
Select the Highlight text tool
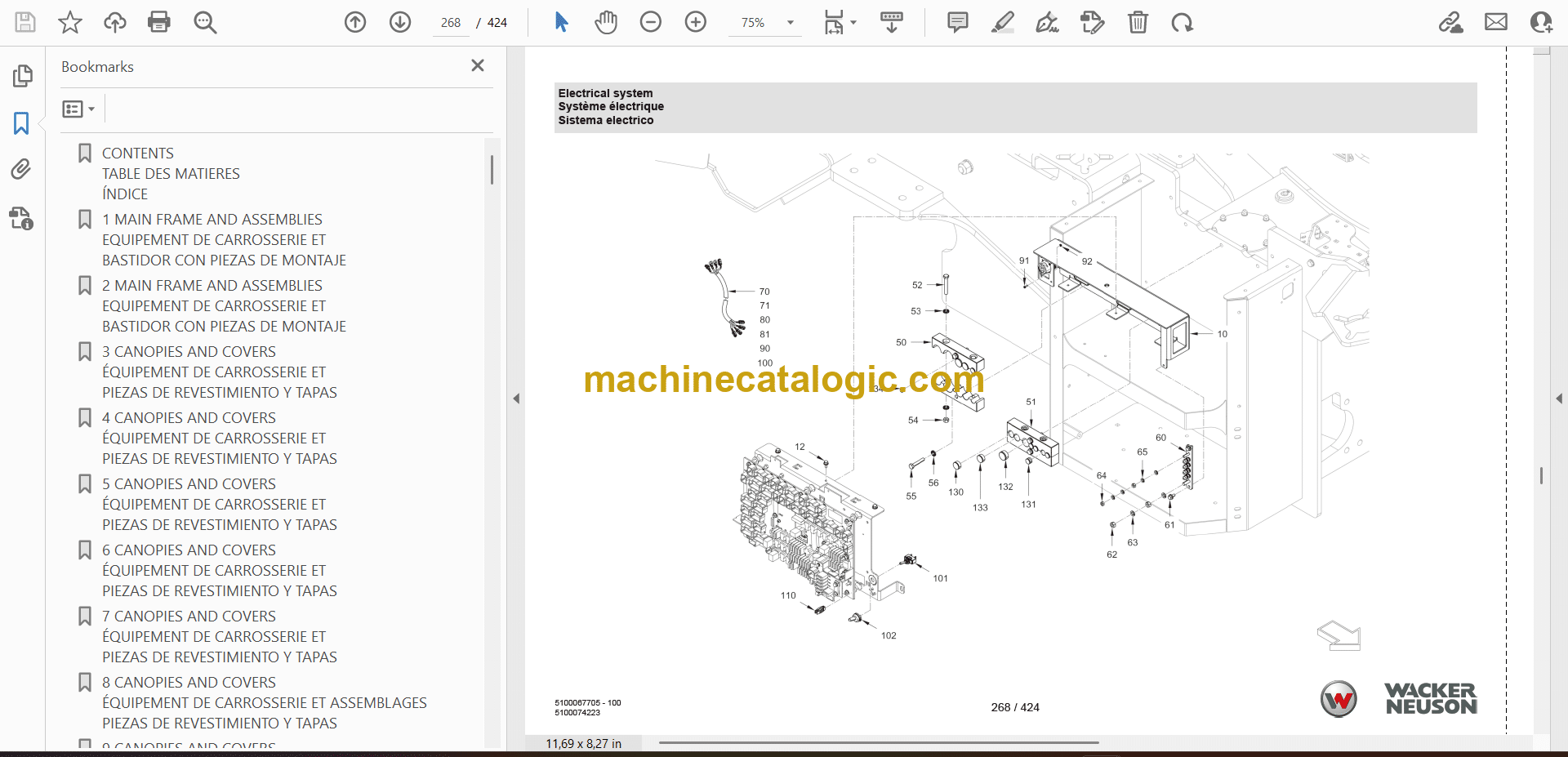tap(1002, 22)
